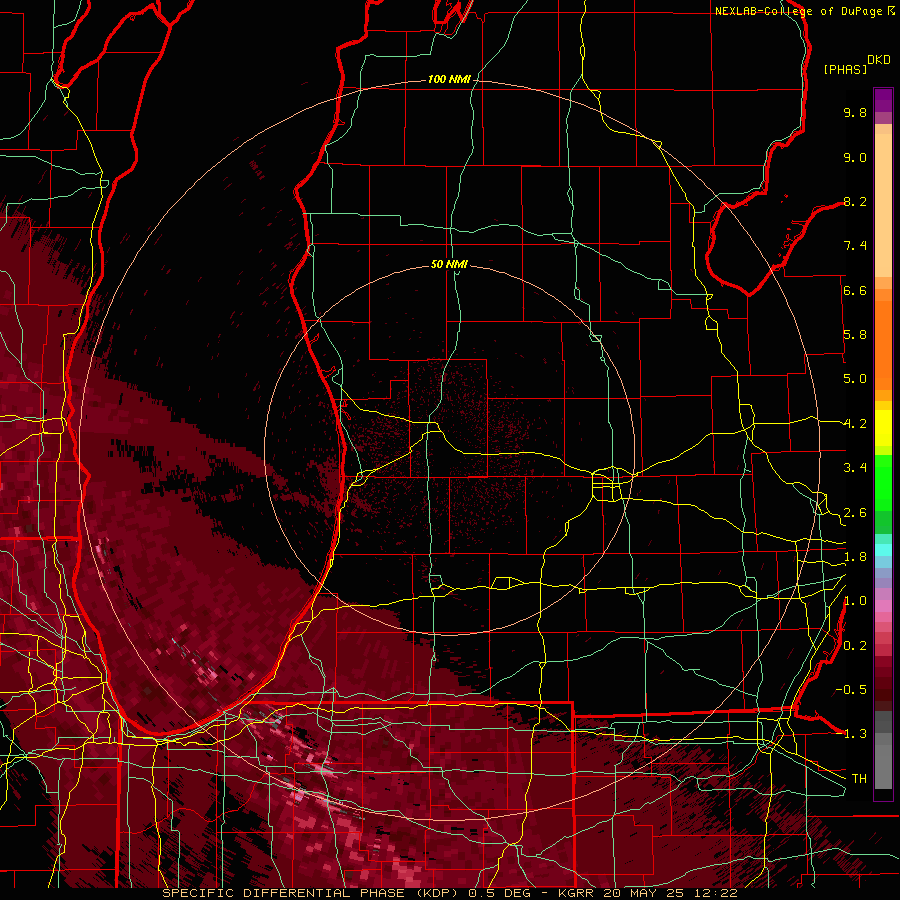Click the SPECIFIC DIFFERENTIAL PHASE (KDP) caption

[312, 893]
